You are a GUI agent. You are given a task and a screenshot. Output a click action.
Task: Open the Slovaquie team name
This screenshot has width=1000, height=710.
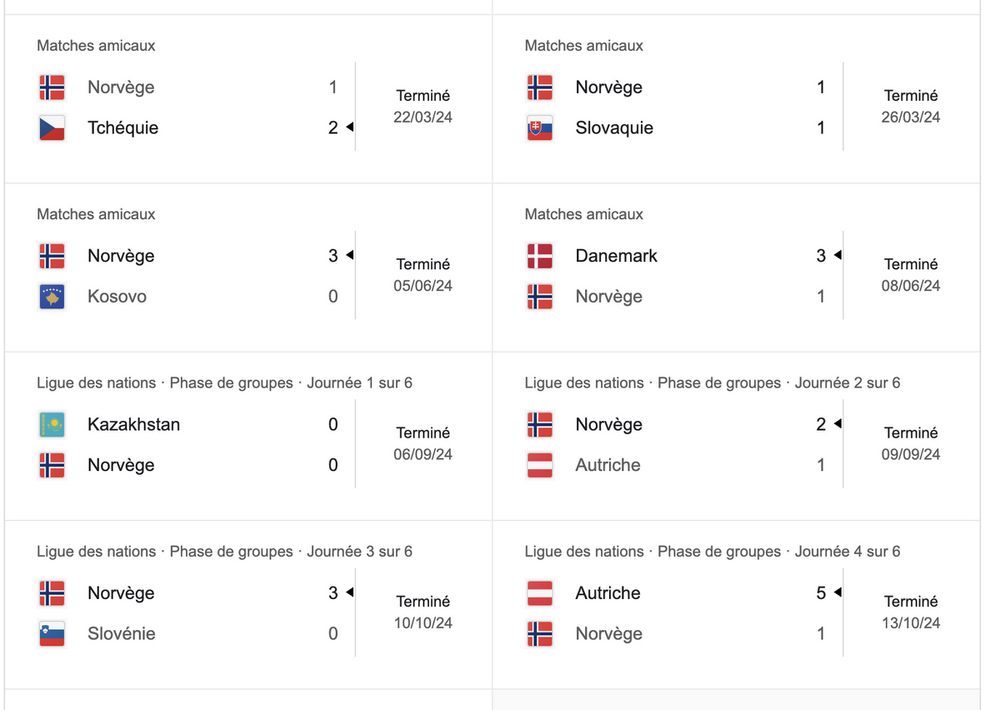pos(614,128)
